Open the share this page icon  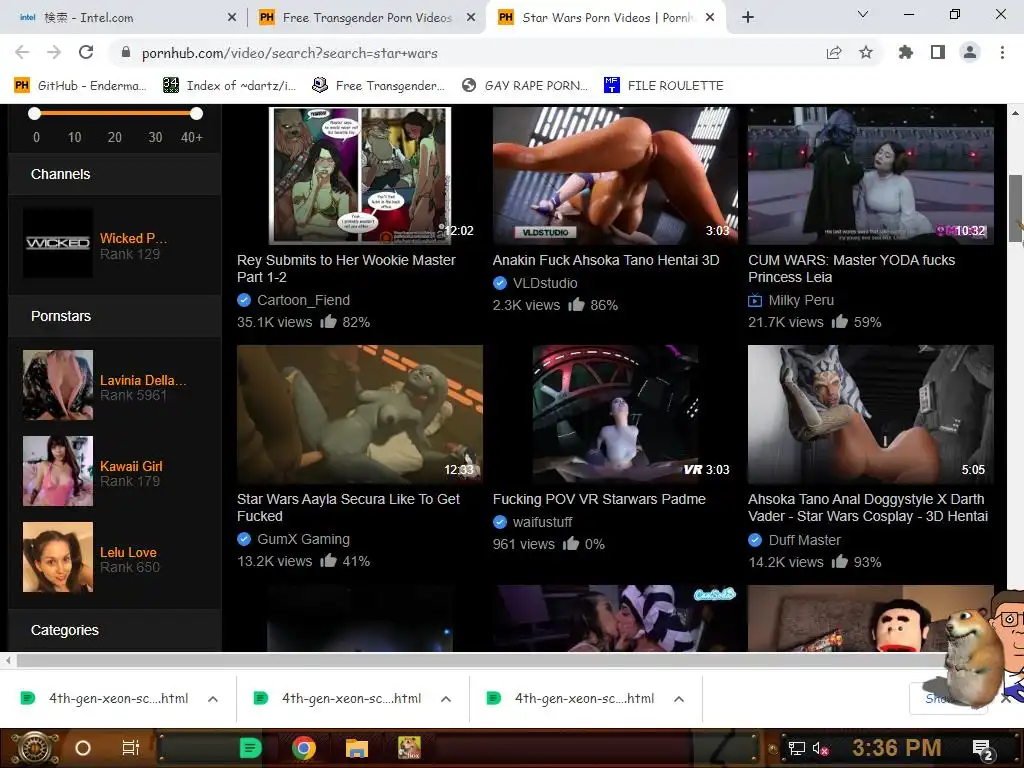[x=834, y=53]
